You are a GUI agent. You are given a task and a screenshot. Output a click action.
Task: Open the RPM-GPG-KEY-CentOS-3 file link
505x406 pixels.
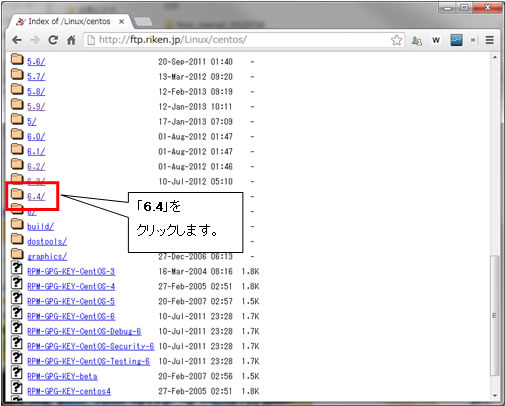coord(71,272)
